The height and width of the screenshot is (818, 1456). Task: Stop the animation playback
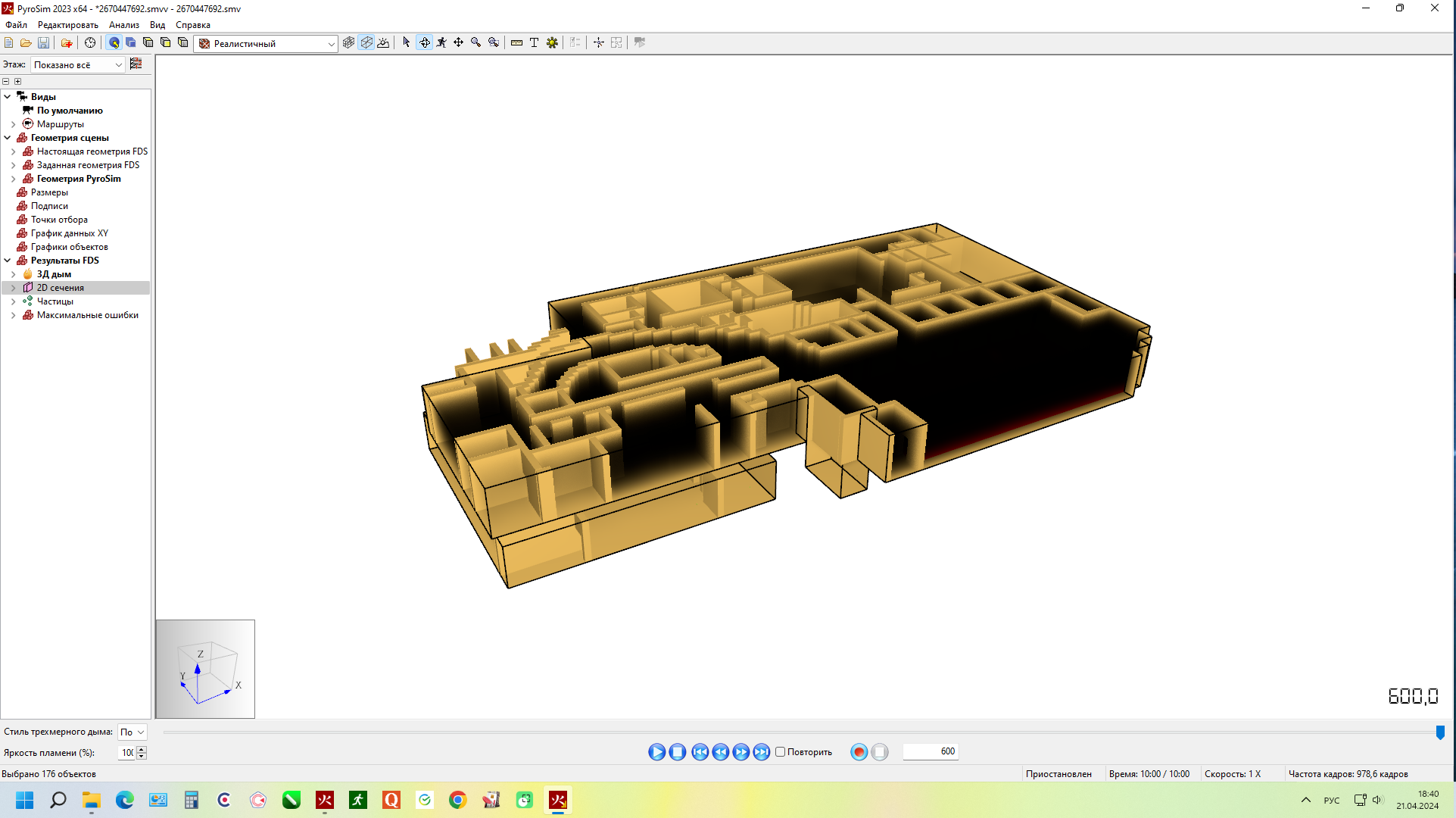[678, 752]
